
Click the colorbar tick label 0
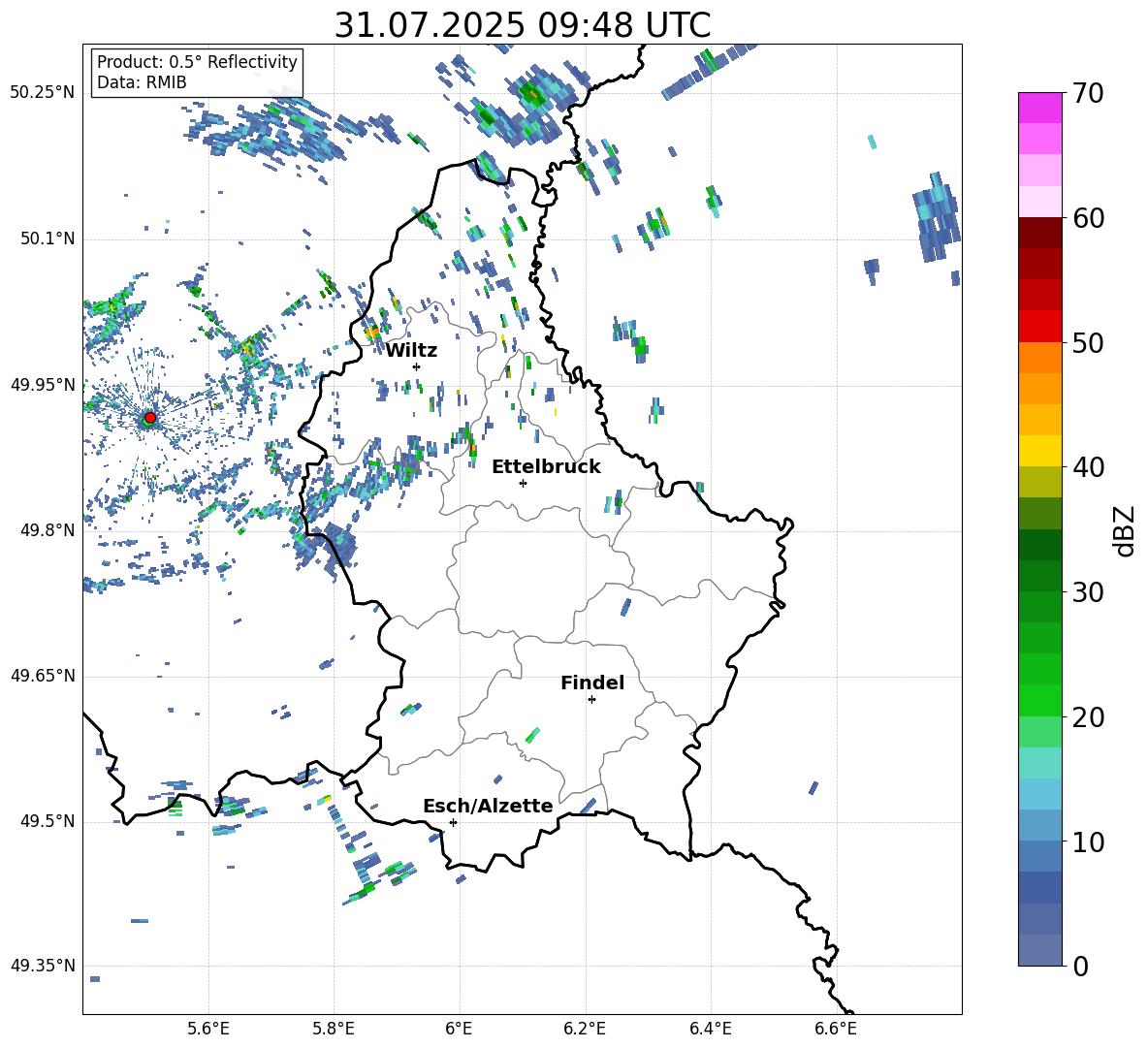tap(1080, 966)
